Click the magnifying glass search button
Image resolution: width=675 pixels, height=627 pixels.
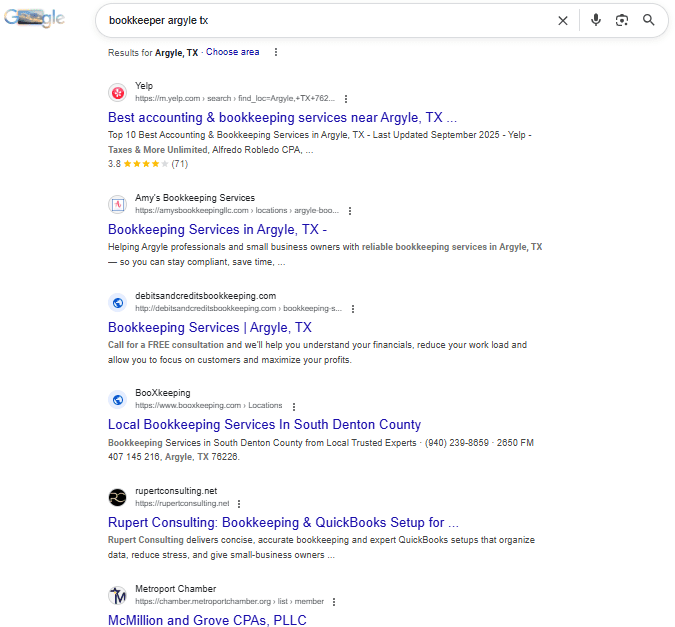649,20
